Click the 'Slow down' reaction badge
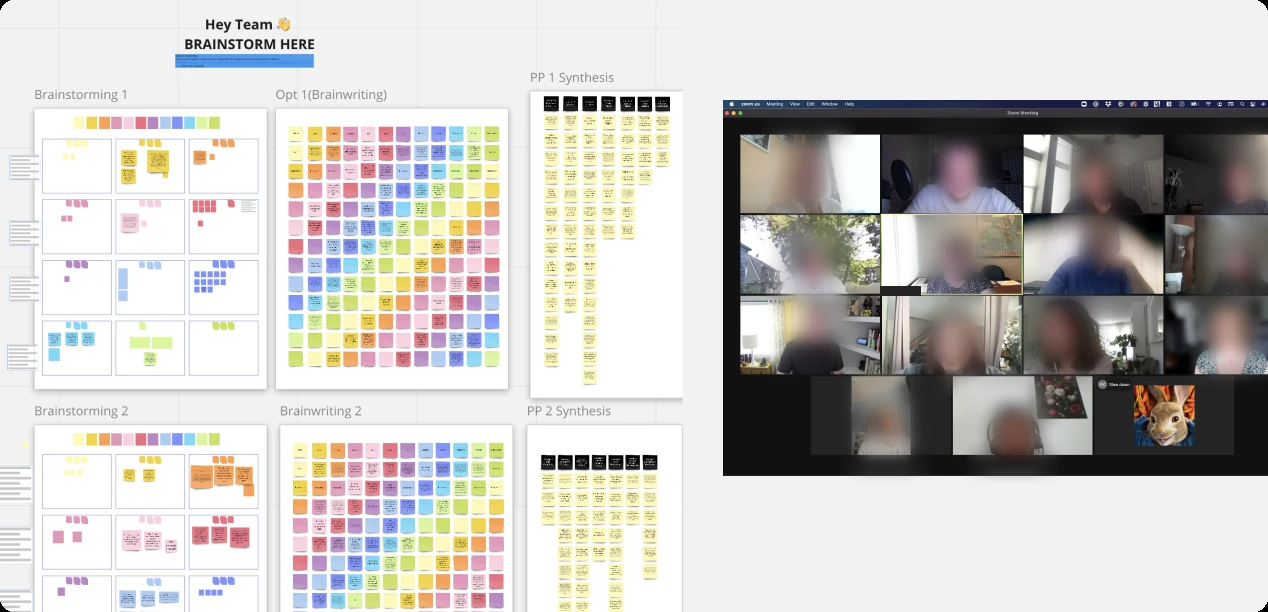Viewport: 1268px width, 612px height. 1115,384
